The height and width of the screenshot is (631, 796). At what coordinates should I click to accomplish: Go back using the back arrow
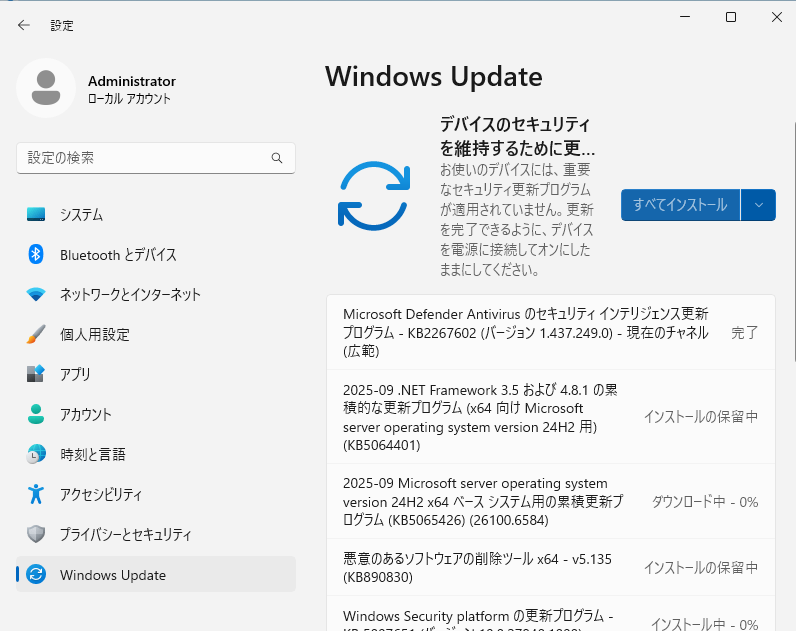[x=24, y=25]
